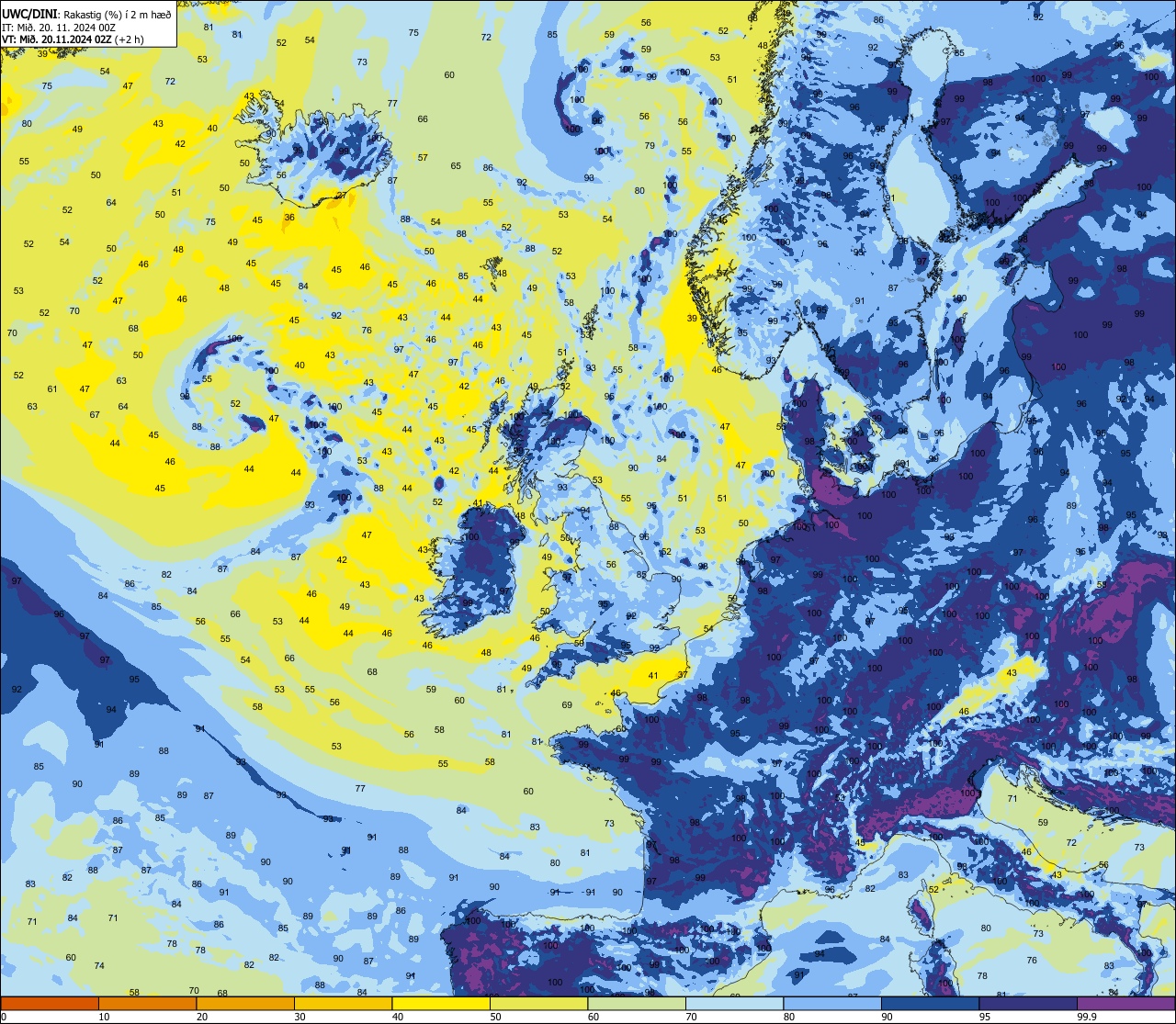Viewport: 1176px width, 1024px height.
Task: Click the 36 humidity value south of Iceland
Action: 289,218
